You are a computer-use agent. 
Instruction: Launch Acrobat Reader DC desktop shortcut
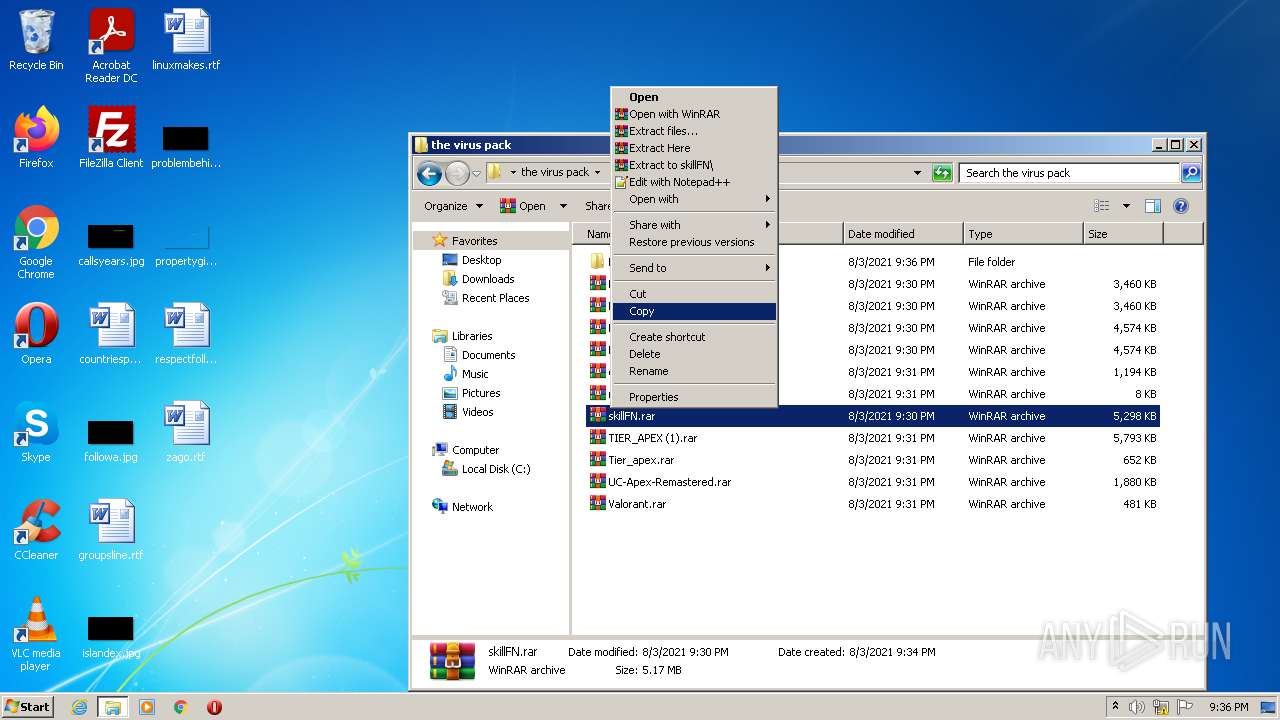coord(111,46)
